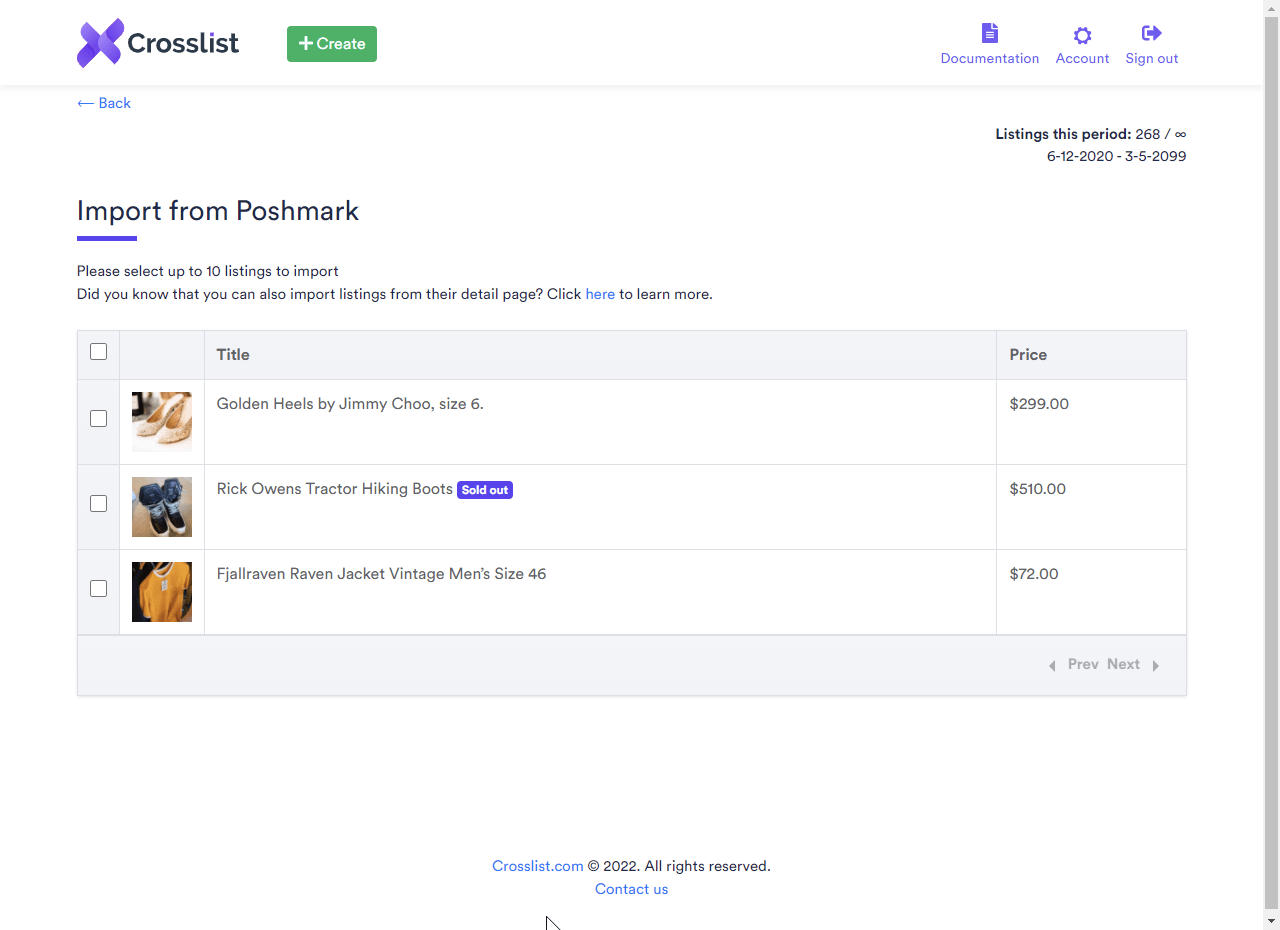
Task: Open the Crosslist.com footer link
Action: (538, 866)
